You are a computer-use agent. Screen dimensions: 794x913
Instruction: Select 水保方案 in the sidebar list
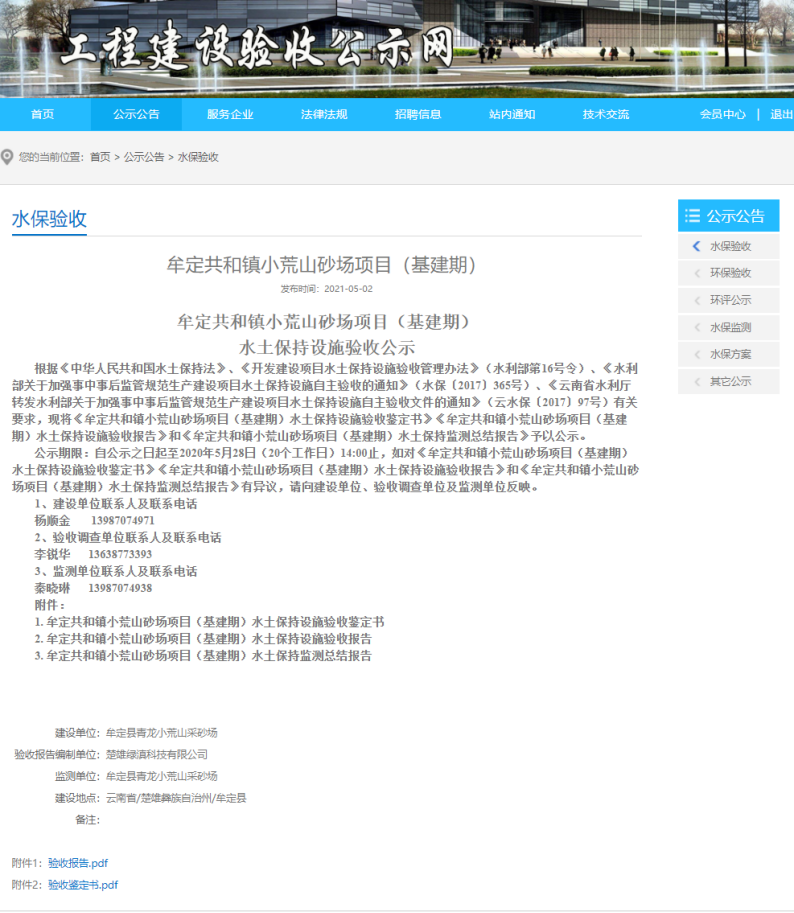[x=730, y=354]
